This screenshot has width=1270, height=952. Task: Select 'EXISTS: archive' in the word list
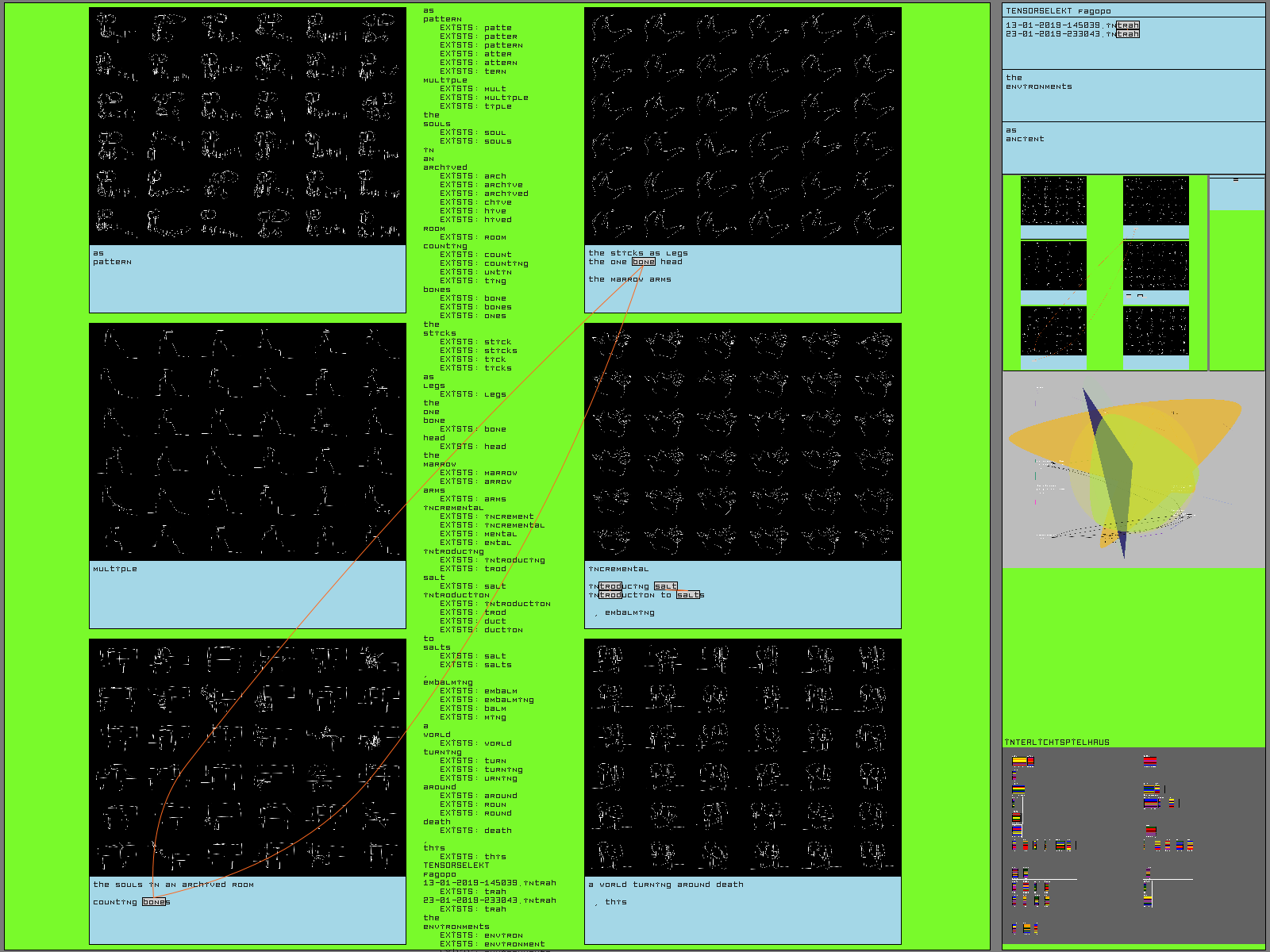tap(481, 185)
